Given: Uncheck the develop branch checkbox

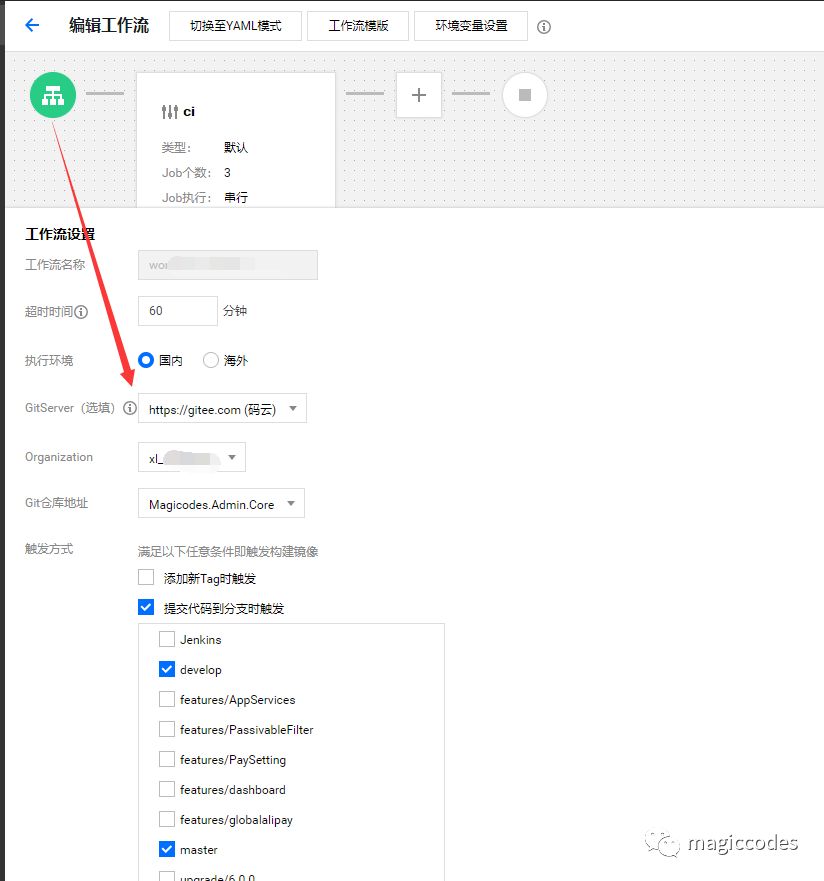Looking at the screenshot, I should pyautogui.click(x=167, y=669).
